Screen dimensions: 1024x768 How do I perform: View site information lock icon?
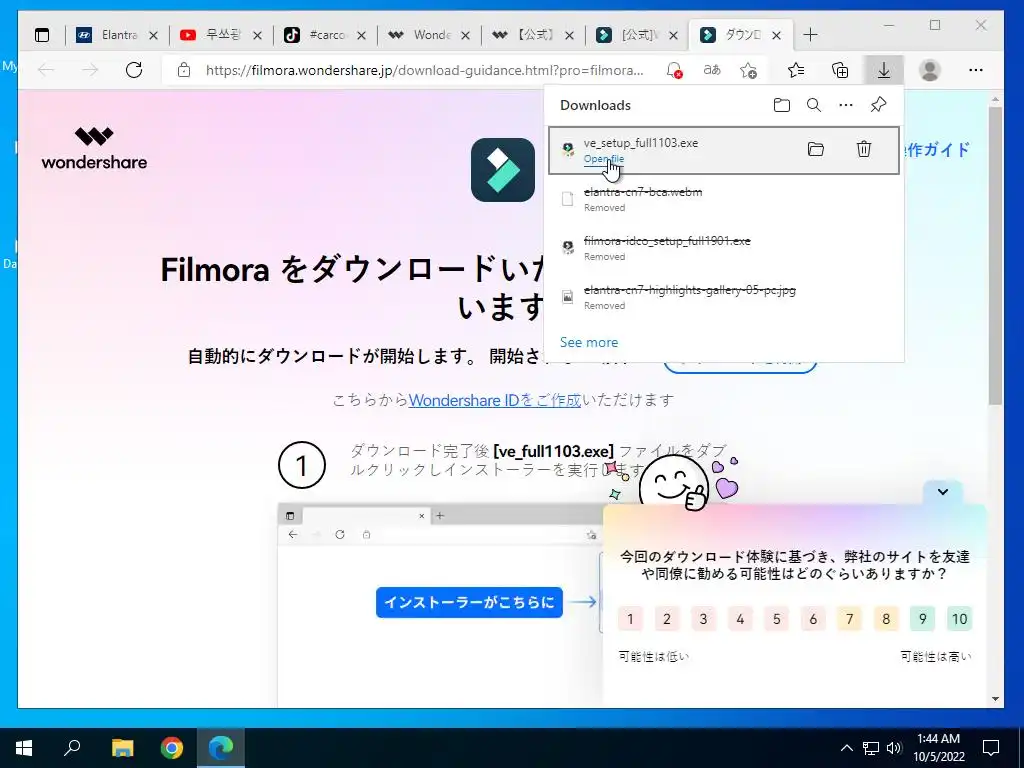(184, 70)
